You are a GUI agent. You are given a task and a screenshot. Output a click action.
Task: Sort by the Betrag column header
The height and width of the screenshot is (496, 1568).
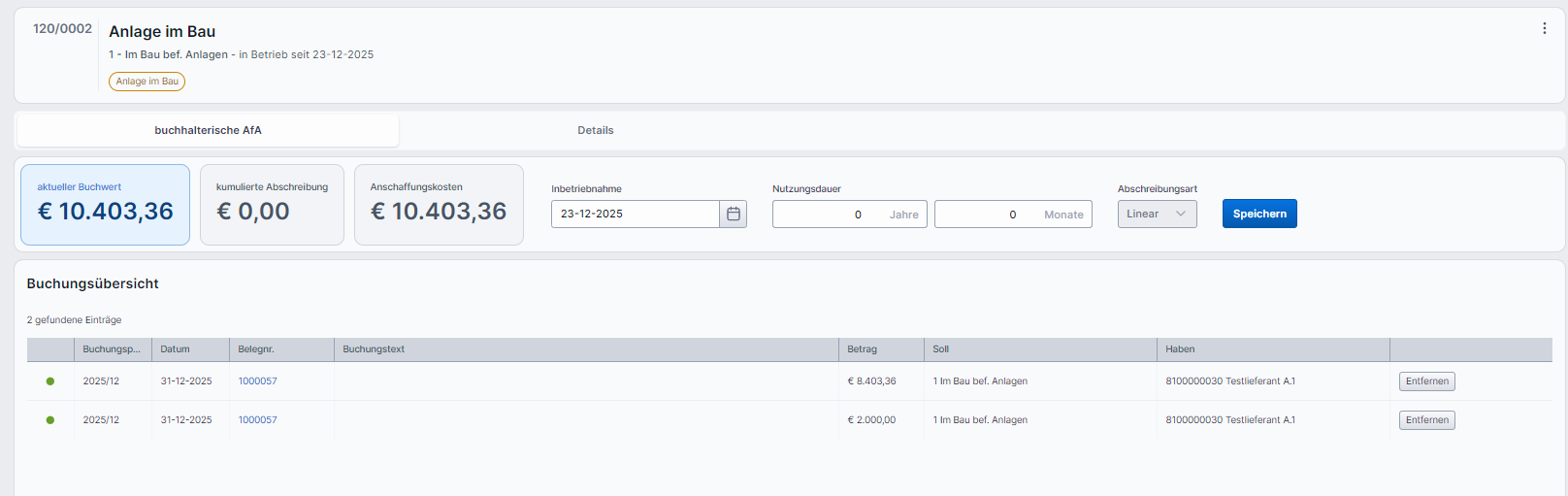(862, 349)
